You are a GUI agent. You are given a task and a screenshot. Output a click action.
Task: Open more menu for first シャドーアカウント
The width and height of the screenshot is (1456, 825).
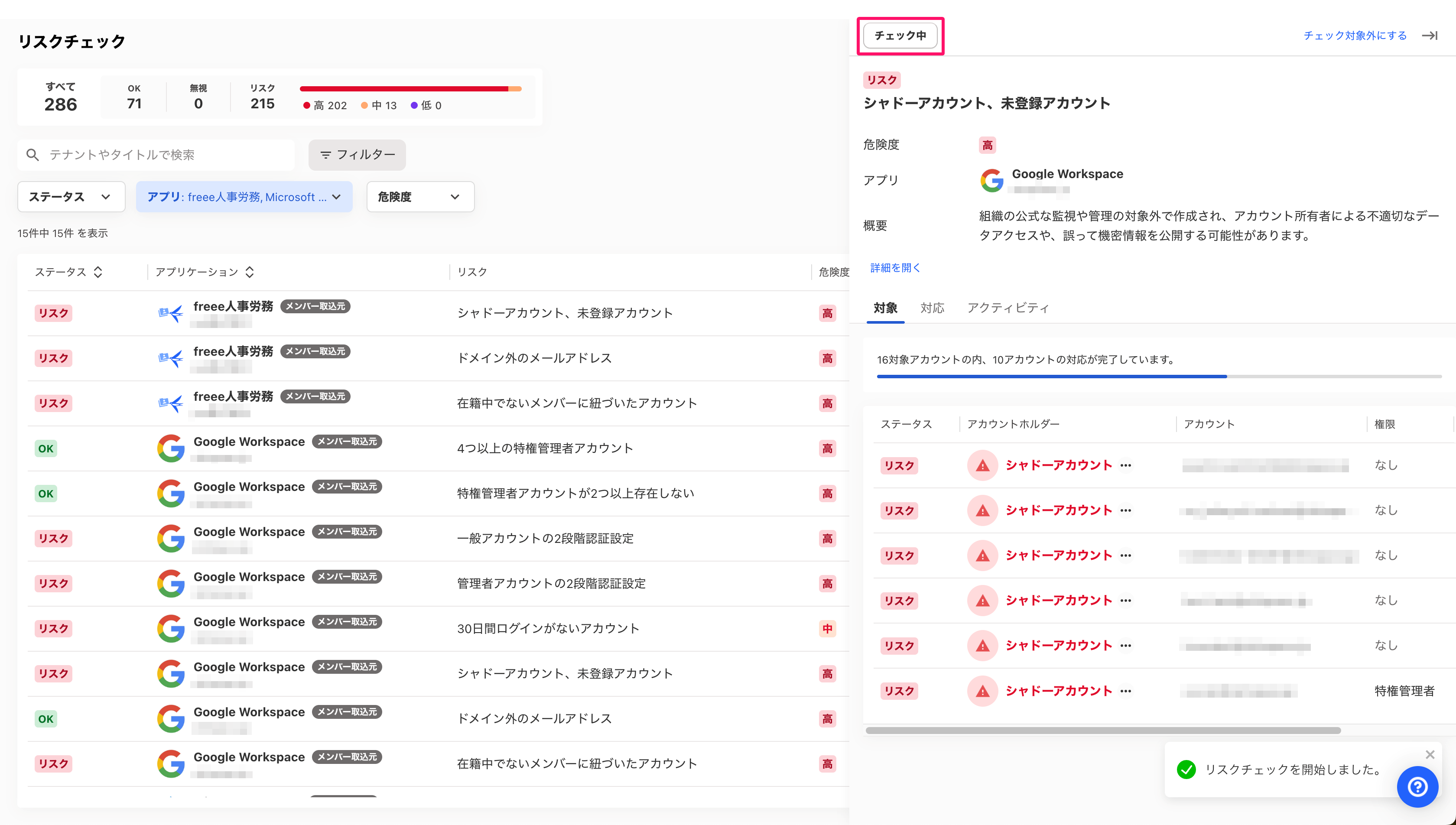pyautogui.click(x=1126, y=465)
